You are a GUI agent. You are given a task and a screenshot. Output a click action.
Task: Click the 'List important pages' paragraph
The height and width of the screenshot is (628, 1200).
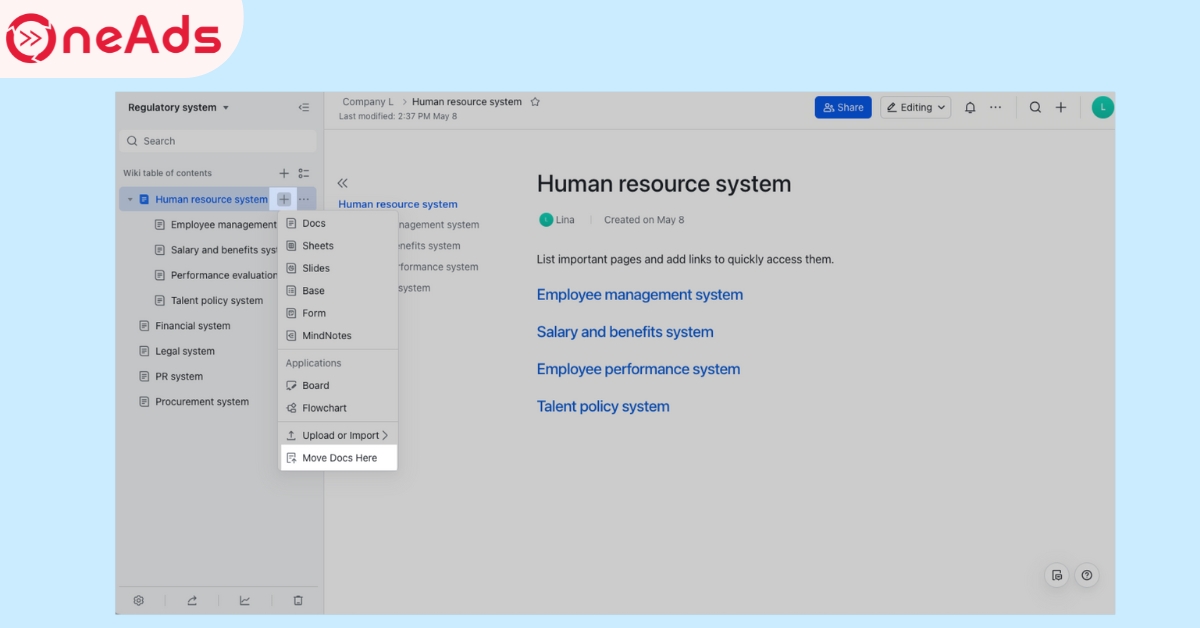click(685, 259)
